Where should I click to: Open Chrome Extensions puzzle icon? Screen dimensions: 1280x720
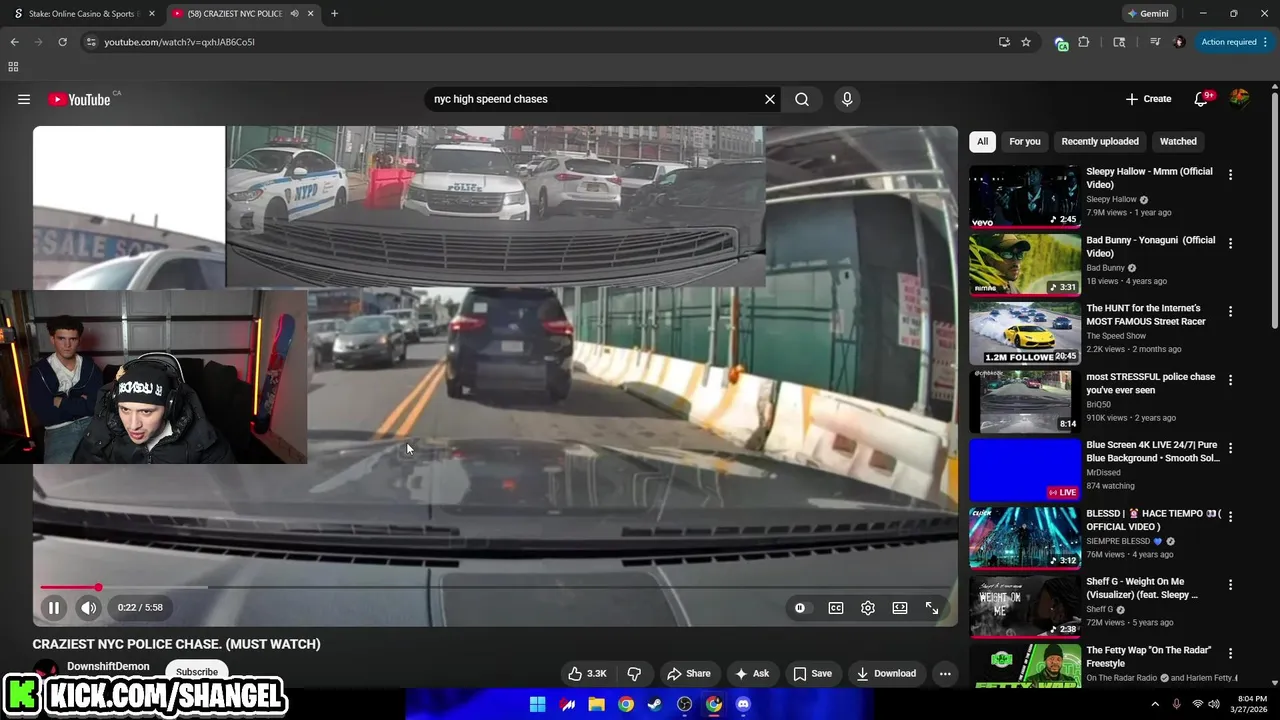[1084, 42]
